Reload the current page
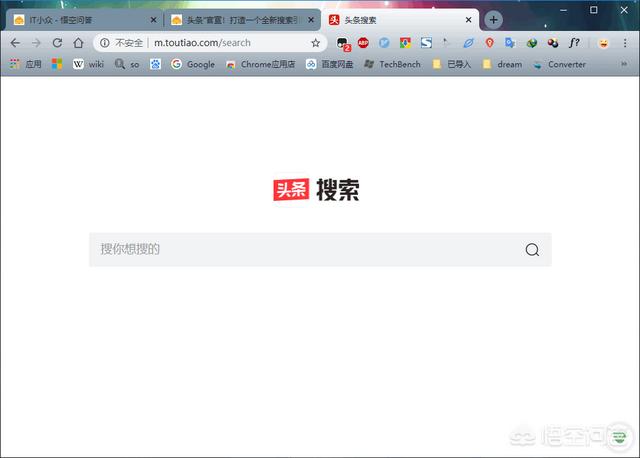This screenshot has height=458, width=640. (x=57, y=43)
